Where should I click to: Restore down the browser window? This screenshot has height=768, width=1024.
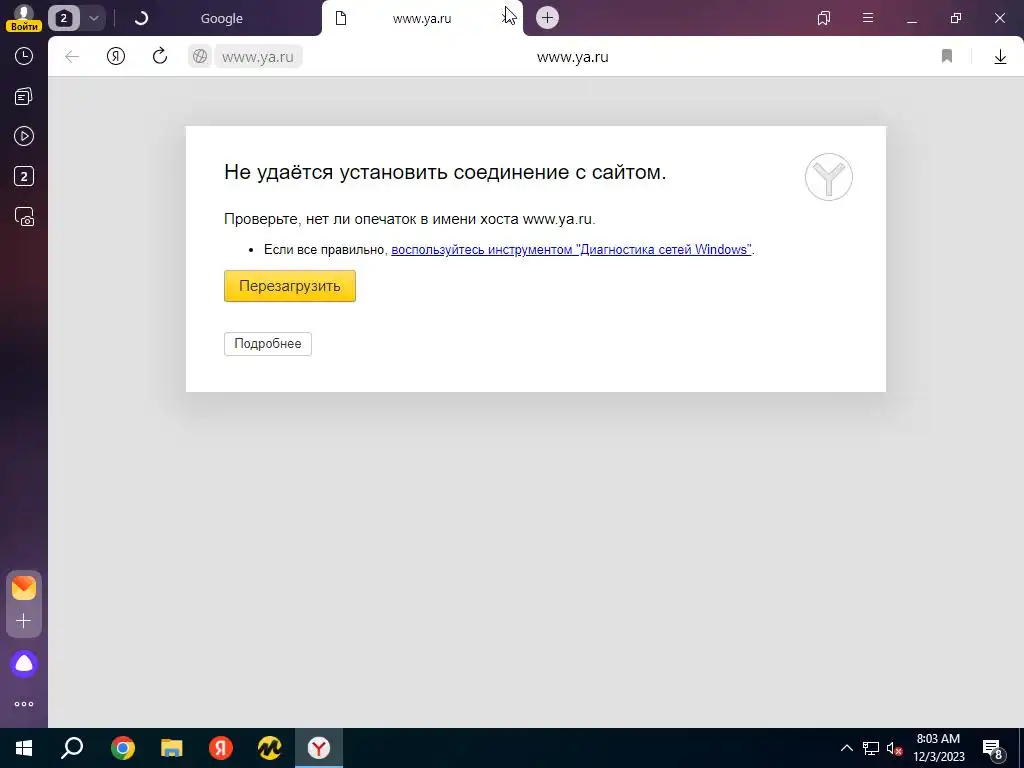pyautogui.click(x=956, y=18)
